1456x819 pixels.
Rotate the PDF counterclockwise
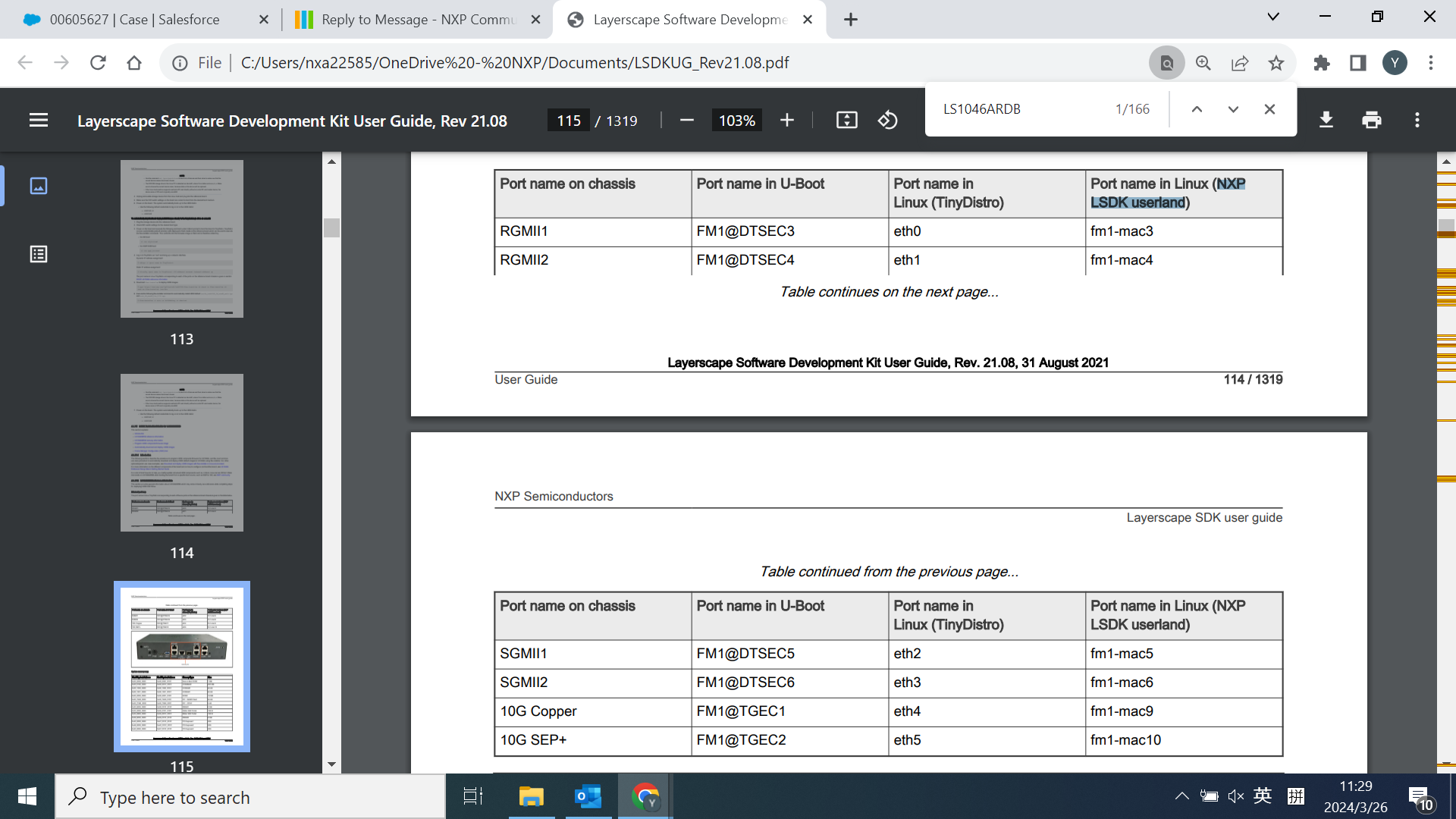pyautogui.click(x=888, y=121)
